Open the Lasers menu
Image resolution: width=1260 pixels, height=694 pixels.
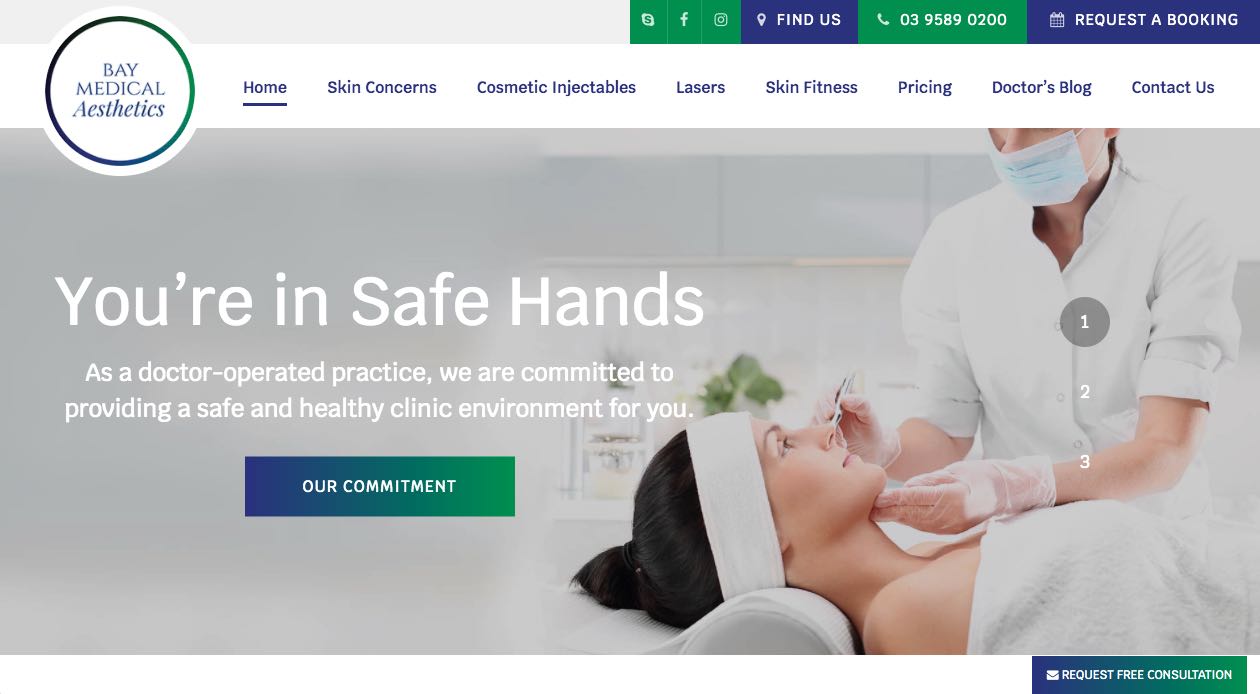click(x=700, y=87)
